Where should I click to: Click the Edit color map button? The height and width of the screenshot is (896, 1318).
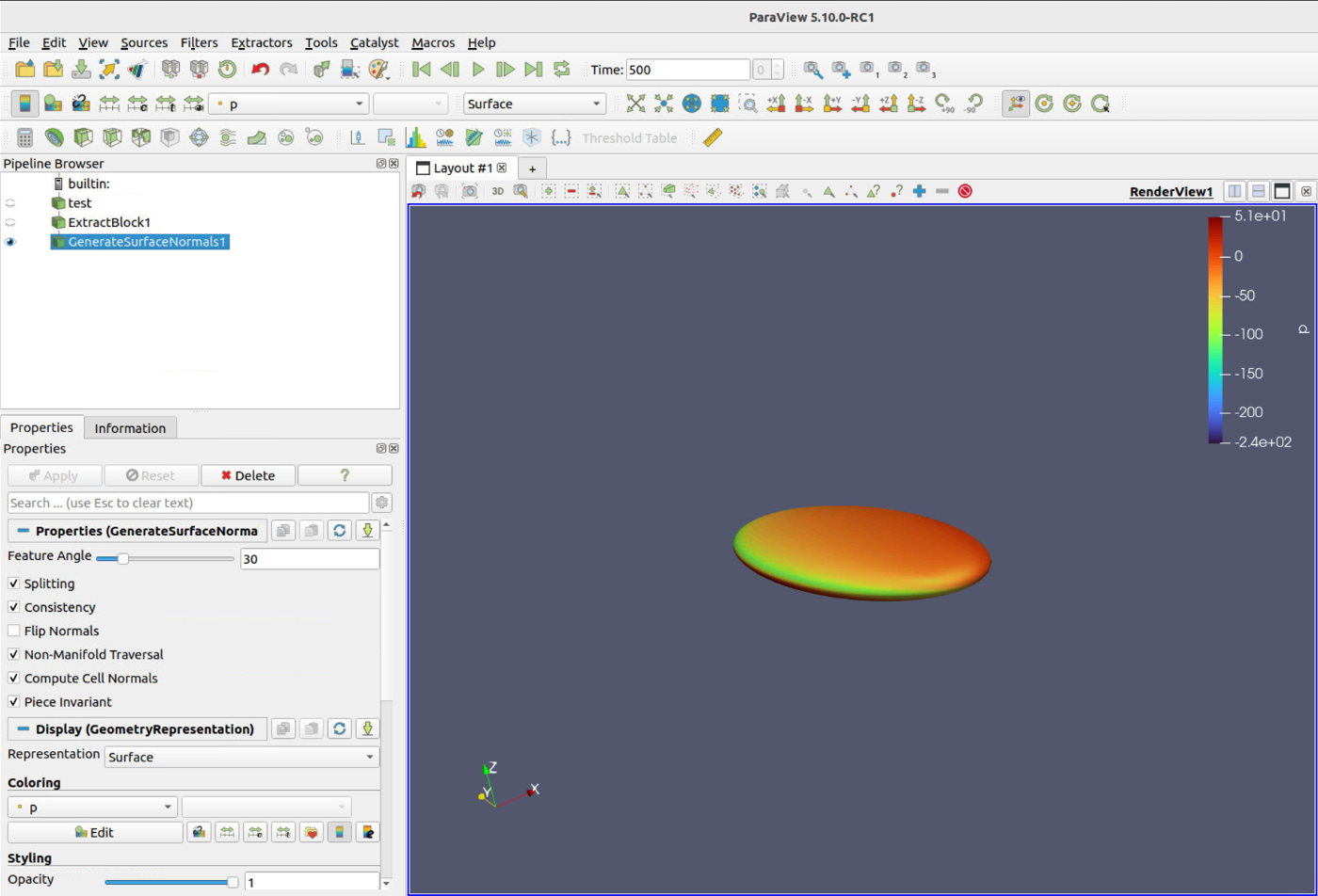coord(95,832)
